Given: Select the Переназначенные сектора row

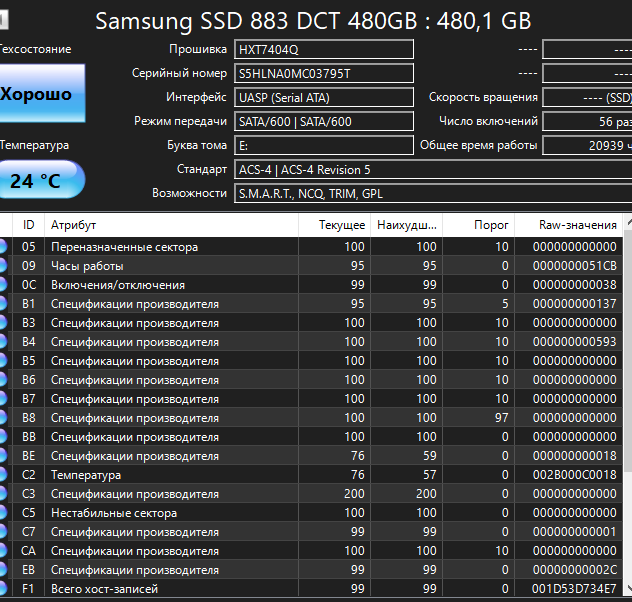Looking at the screenshot, I should tap(311, 247).
